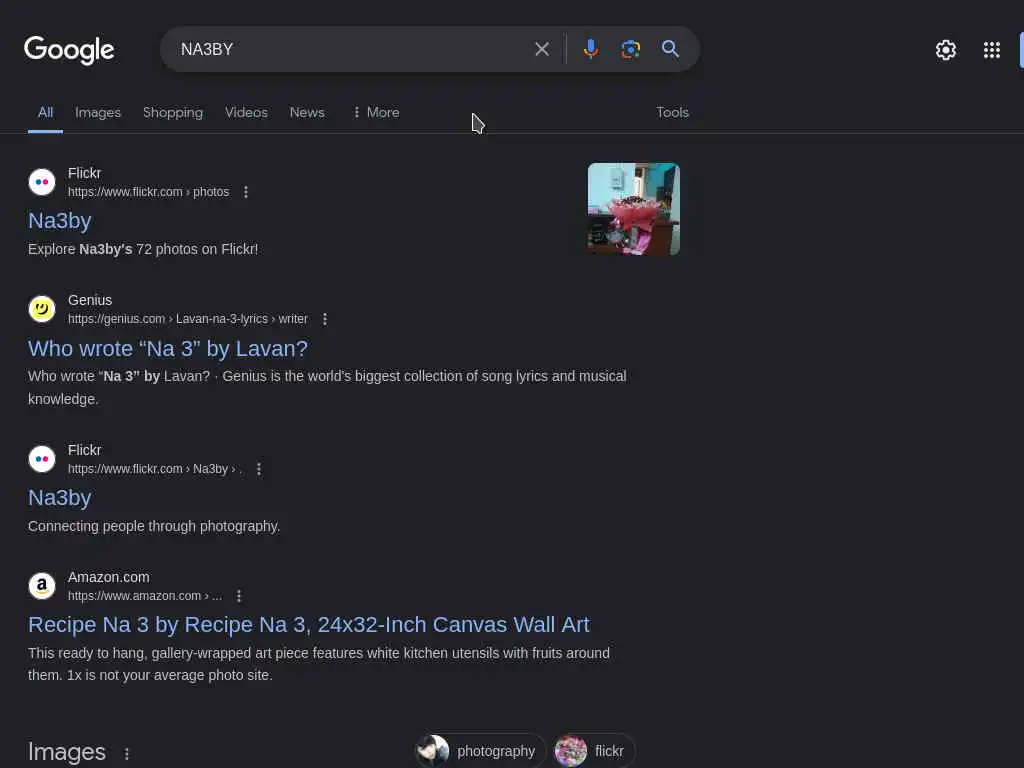Open 'Who wrote "Na 3" by Lavan?' result
This screenshot has width=1024, height=768.
(168, 348)
